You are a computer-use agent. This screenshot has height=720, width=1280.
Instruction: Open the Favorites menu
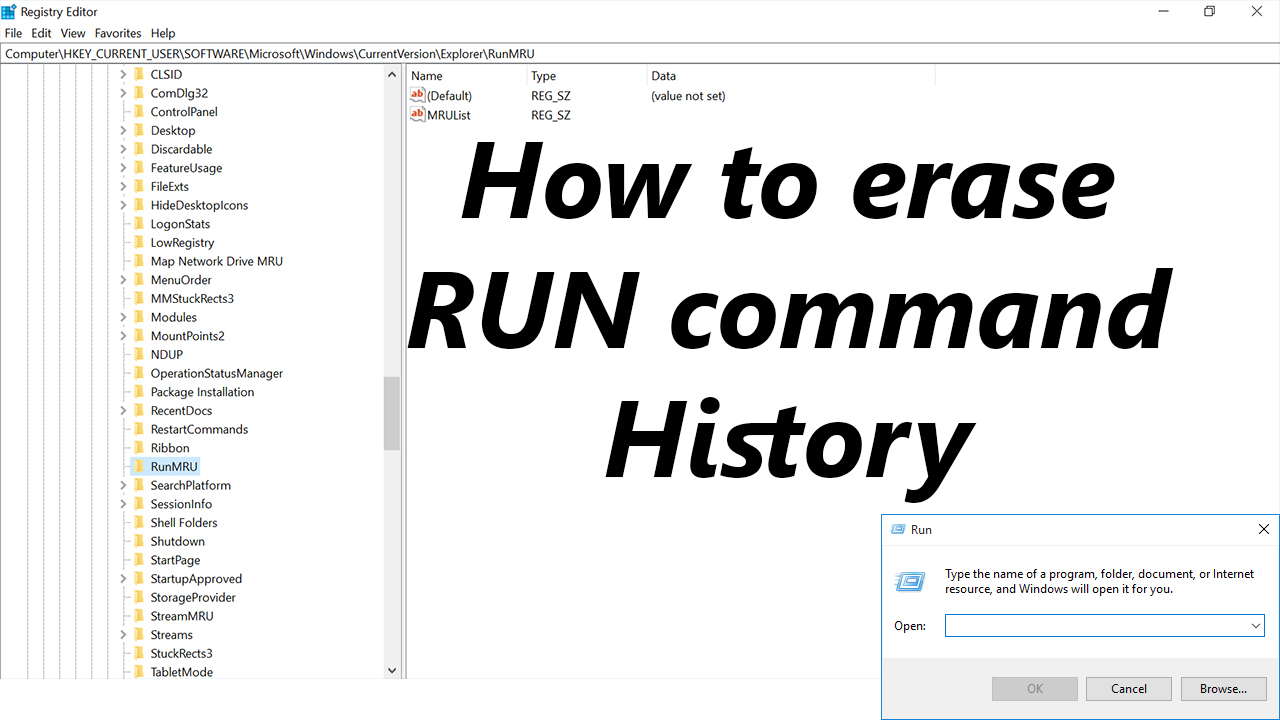tap(117, 33)
